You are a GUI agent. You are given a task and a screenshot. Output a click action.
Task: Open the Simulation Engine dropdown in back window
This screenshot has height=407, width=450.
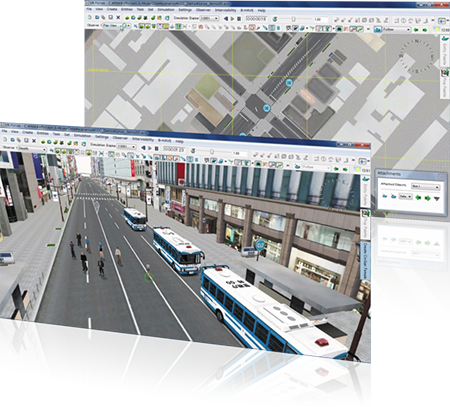209,18
